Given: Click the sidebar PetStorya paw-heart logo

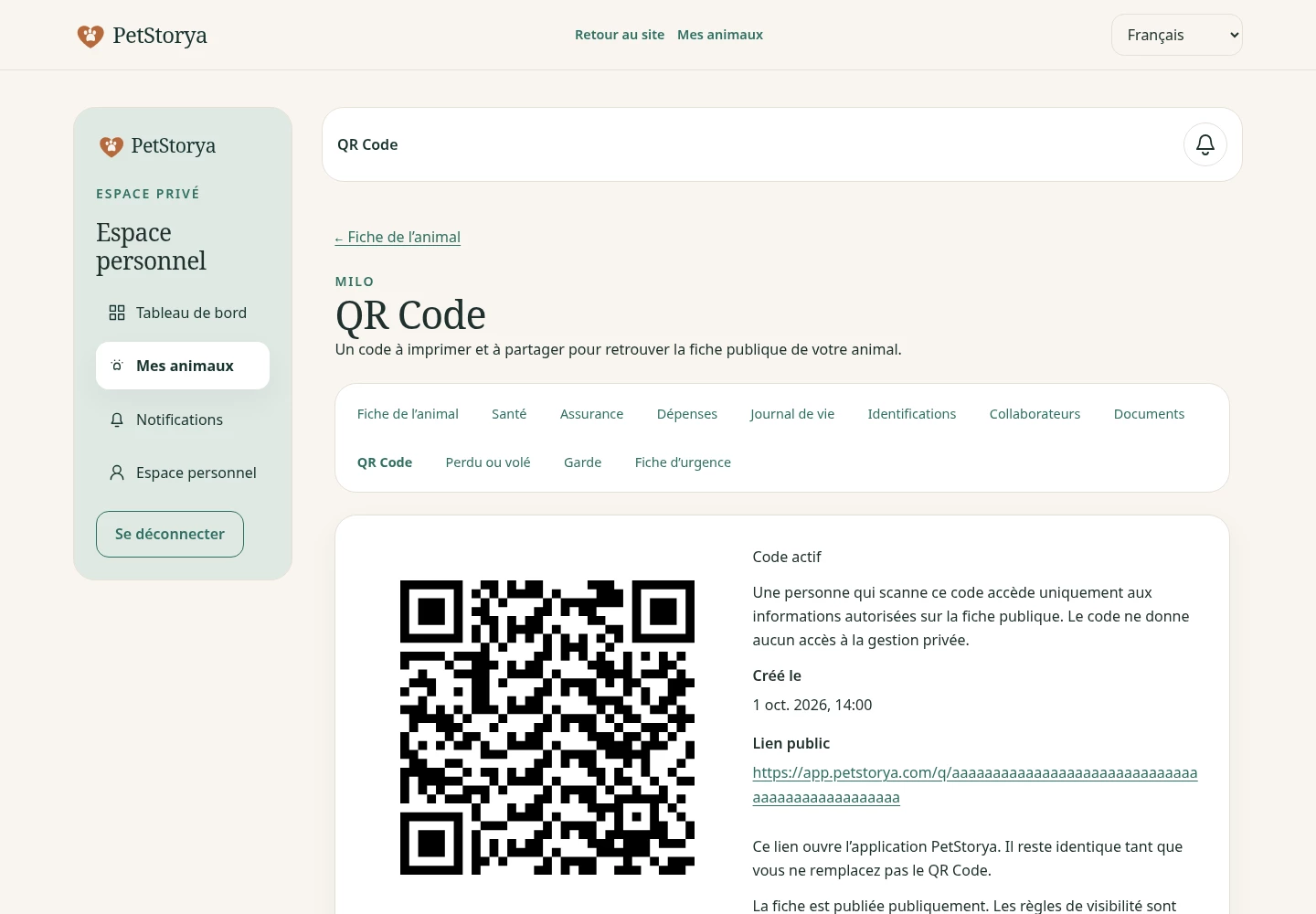Looking at the screenshot, I should [x=111, y=146].
